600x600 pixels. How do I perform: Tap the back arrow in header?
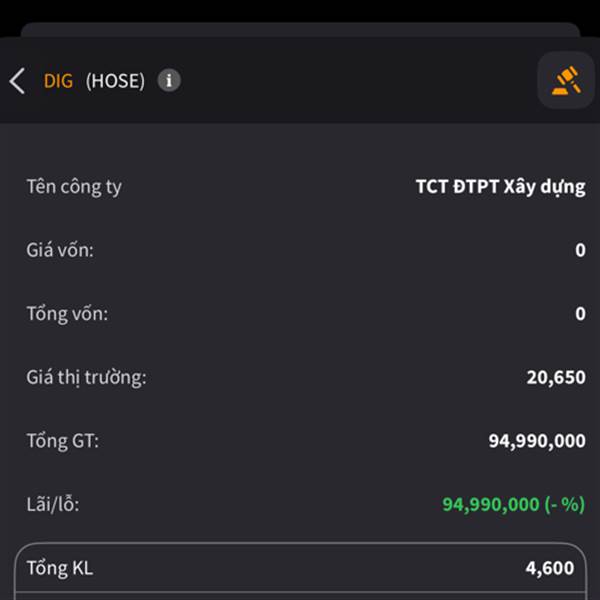[x=18, y=81]
